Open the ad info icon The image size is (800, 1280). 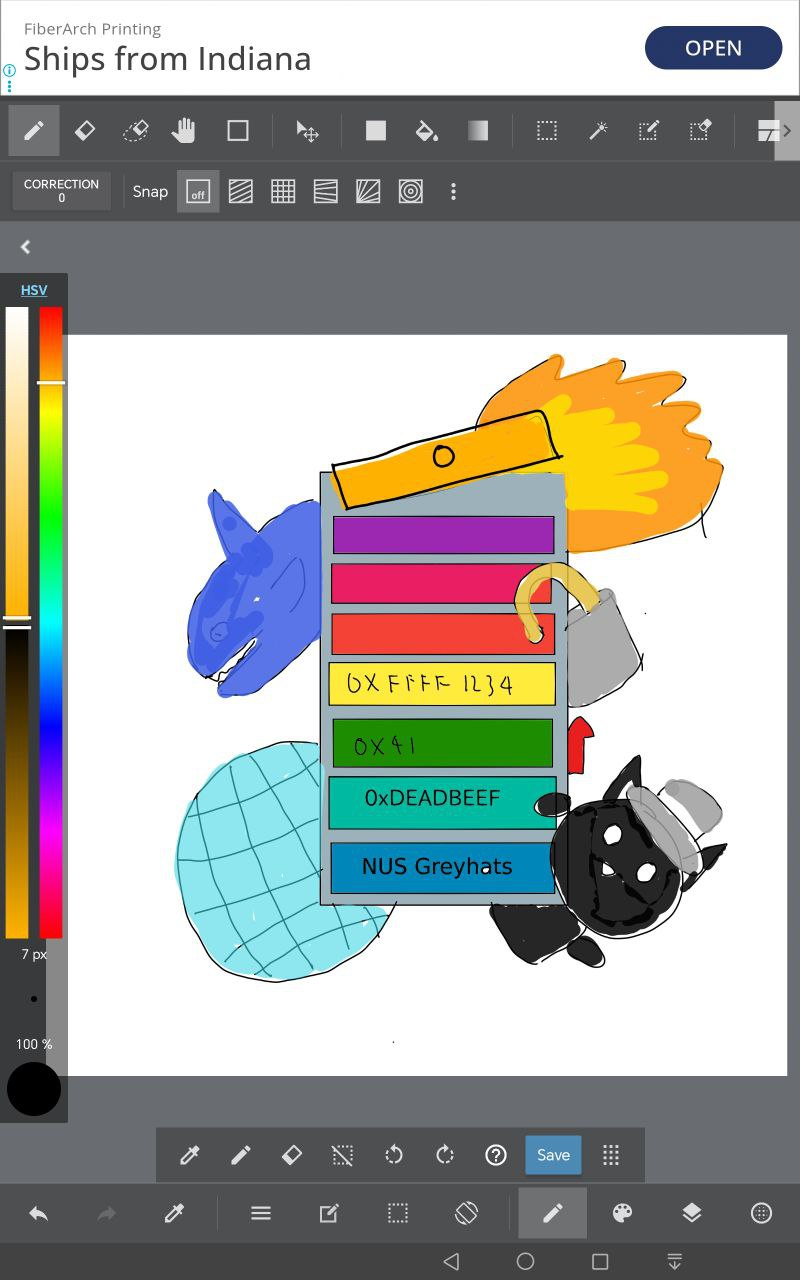point(9,71)
